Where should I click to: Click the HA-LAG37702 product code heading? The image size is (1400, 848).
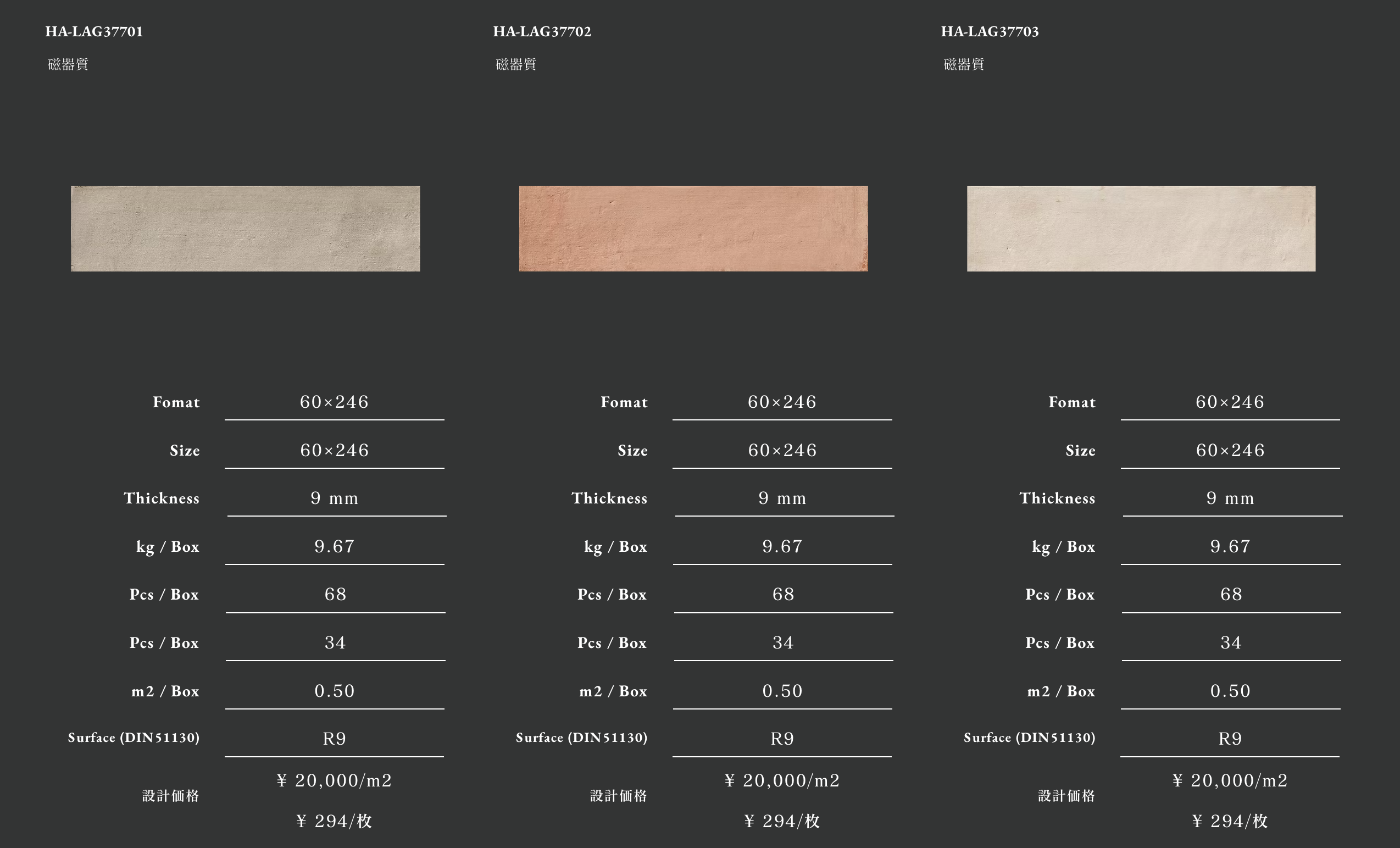click(542, 31)
